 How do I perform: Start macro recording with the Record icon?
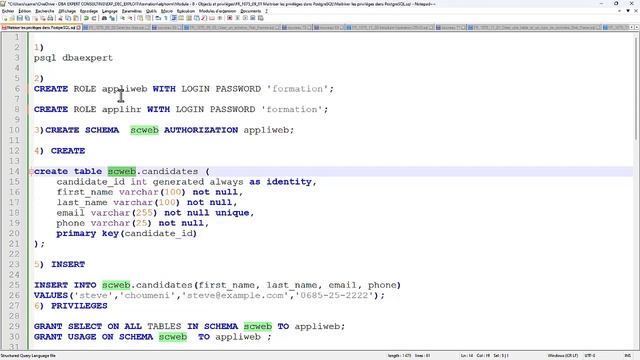click(x=229, y=18)
